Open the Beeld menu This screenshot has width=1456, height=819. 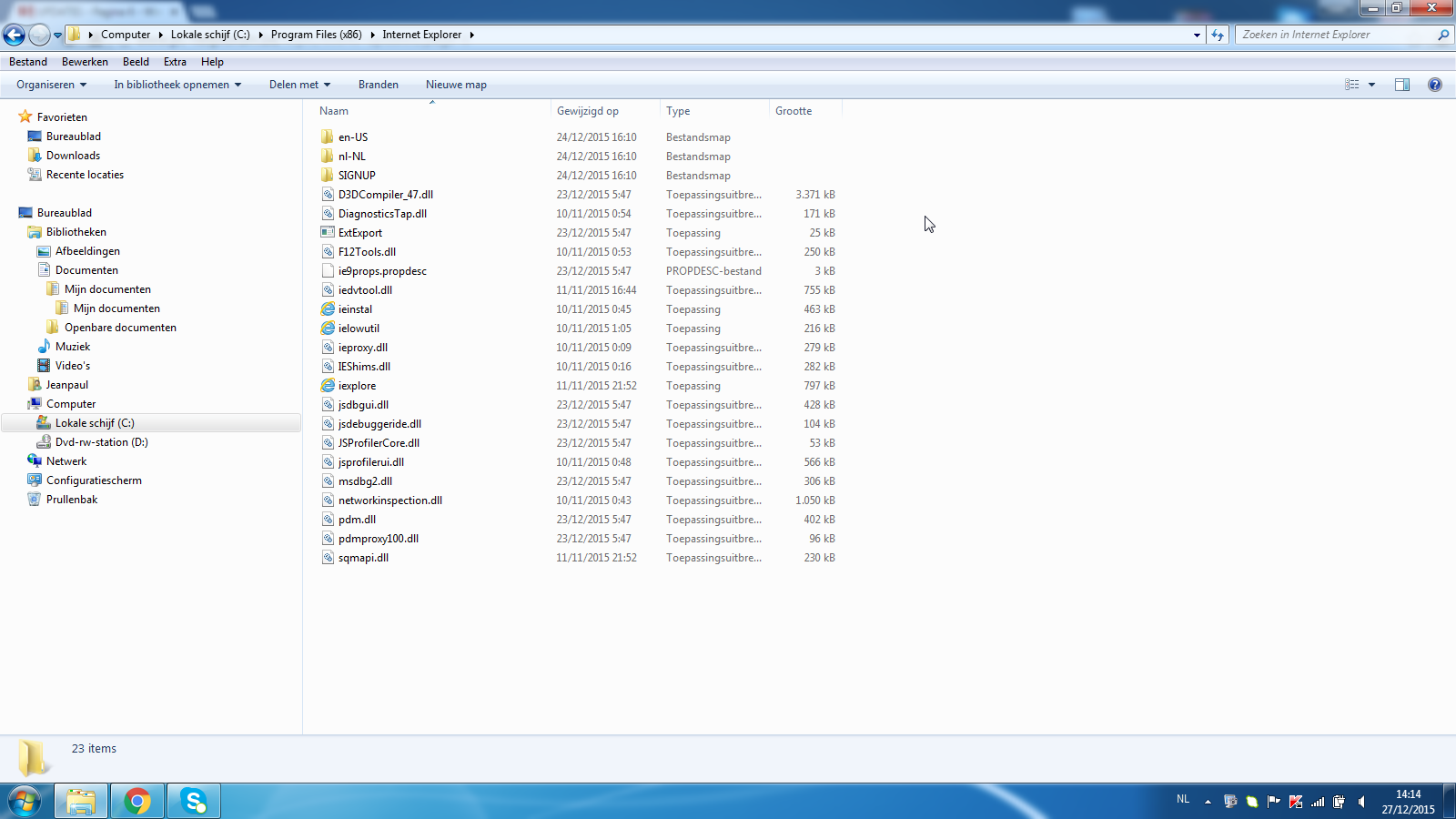(136, 62)
